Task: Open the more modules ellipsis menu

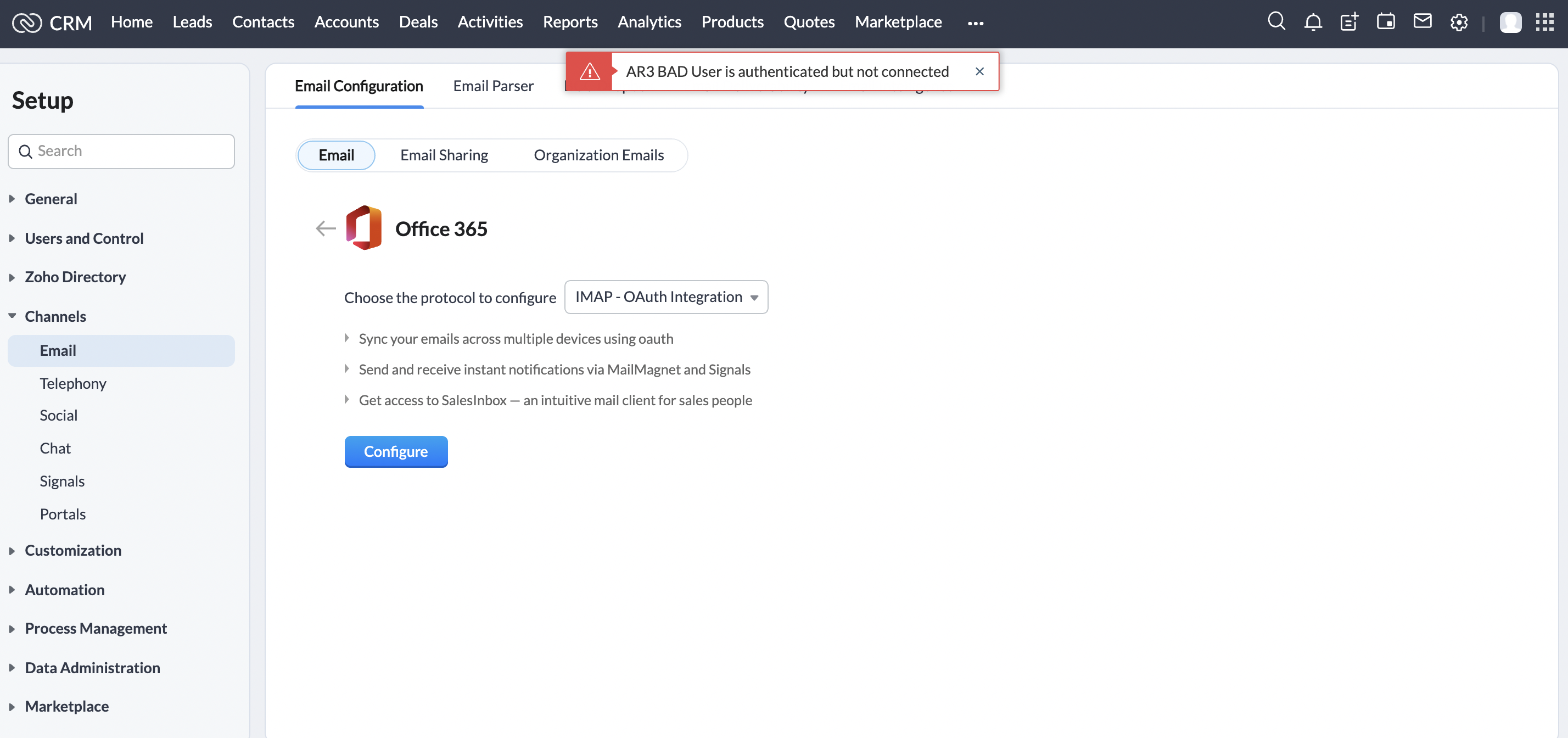Action: (x=975, y=23)
